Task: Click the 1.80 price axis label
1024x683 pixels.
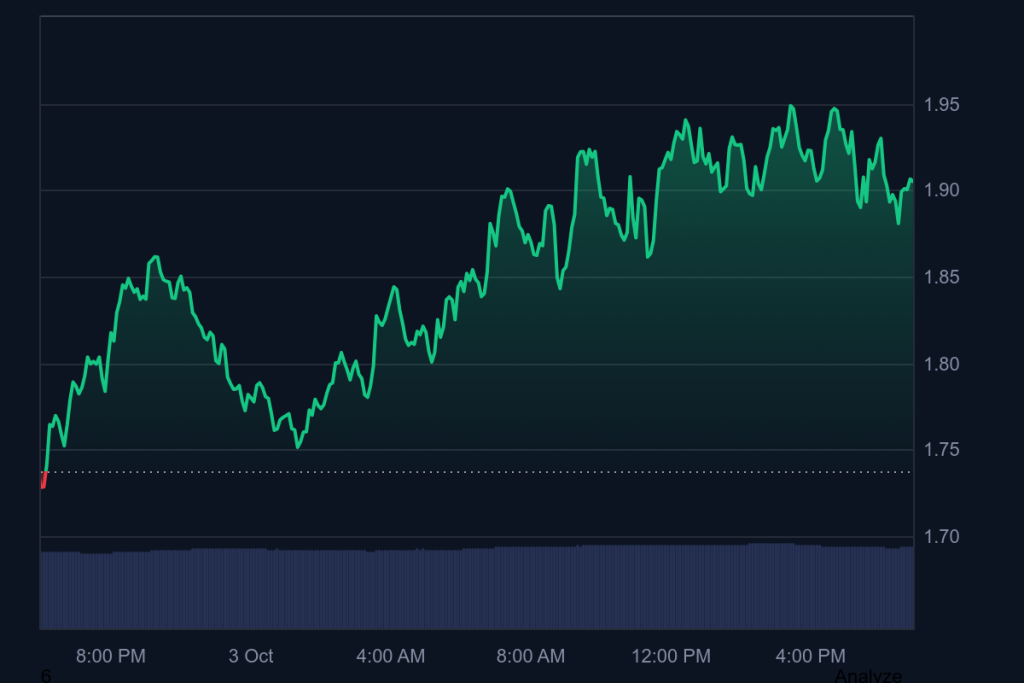Action: pyautogui.click(x=941, y=364)
